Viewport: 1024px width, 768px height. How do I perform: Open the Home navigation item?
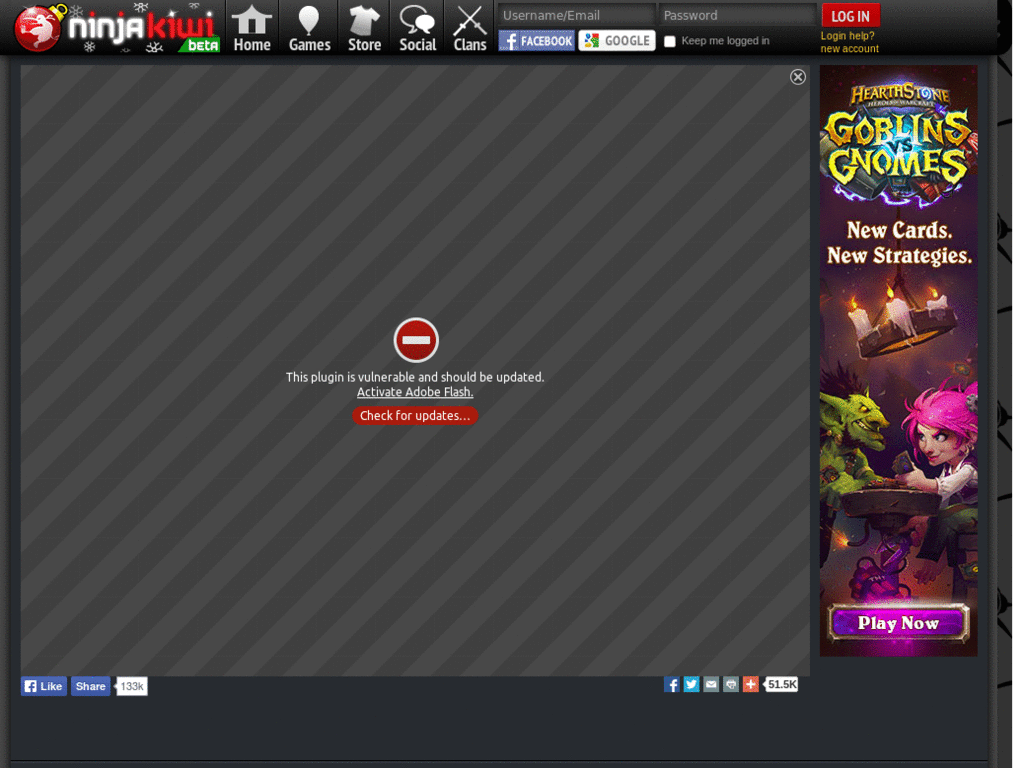click(252, 28)
